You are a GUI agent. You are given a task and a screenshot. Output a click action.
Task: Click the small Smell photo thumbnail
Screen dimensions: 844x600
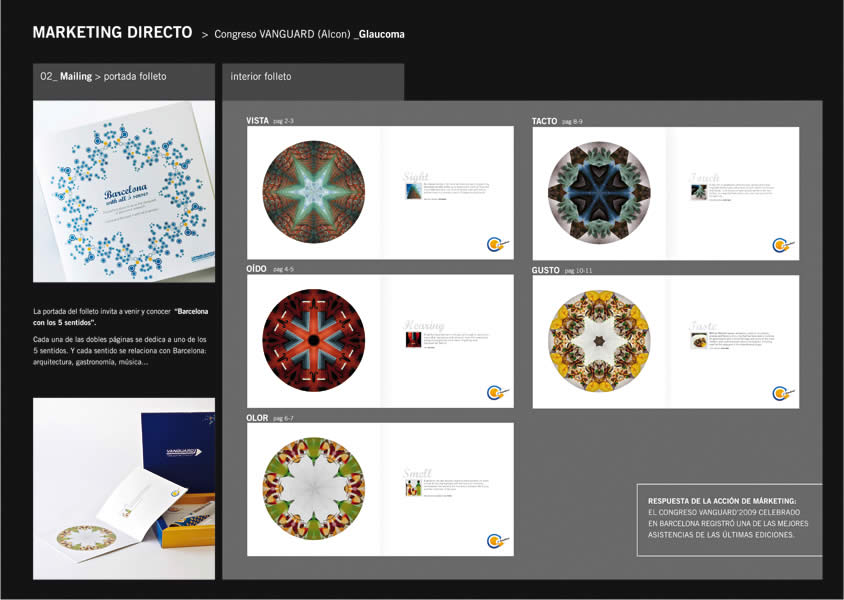tap(413, 488)
